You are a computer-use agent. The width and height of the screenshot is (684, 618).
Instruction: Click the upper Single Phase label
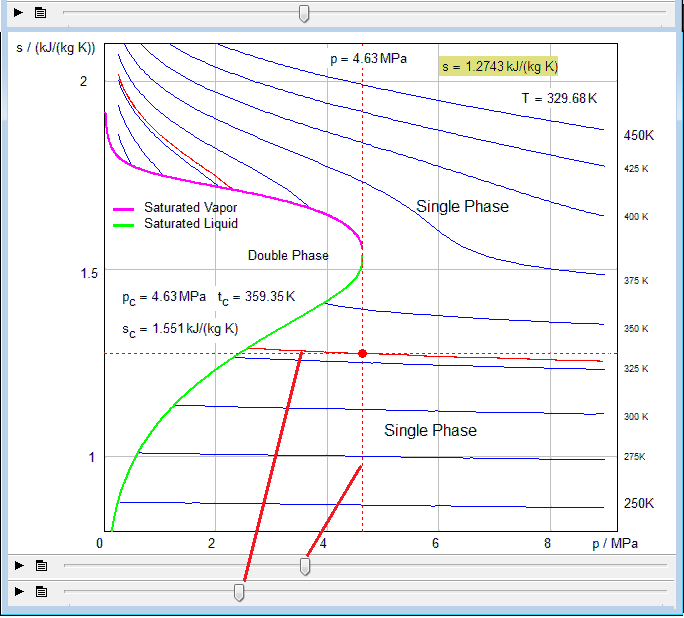tap(462, 206)
